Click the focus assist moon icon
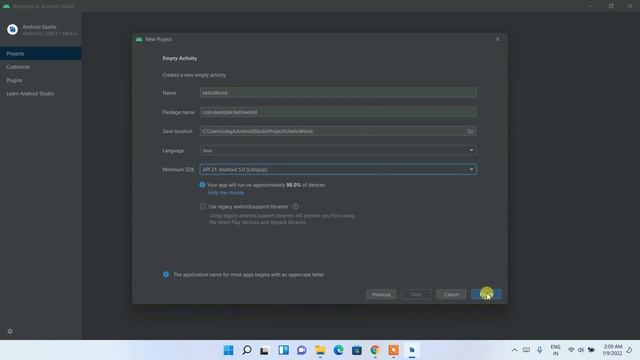 tap(630, 350)
